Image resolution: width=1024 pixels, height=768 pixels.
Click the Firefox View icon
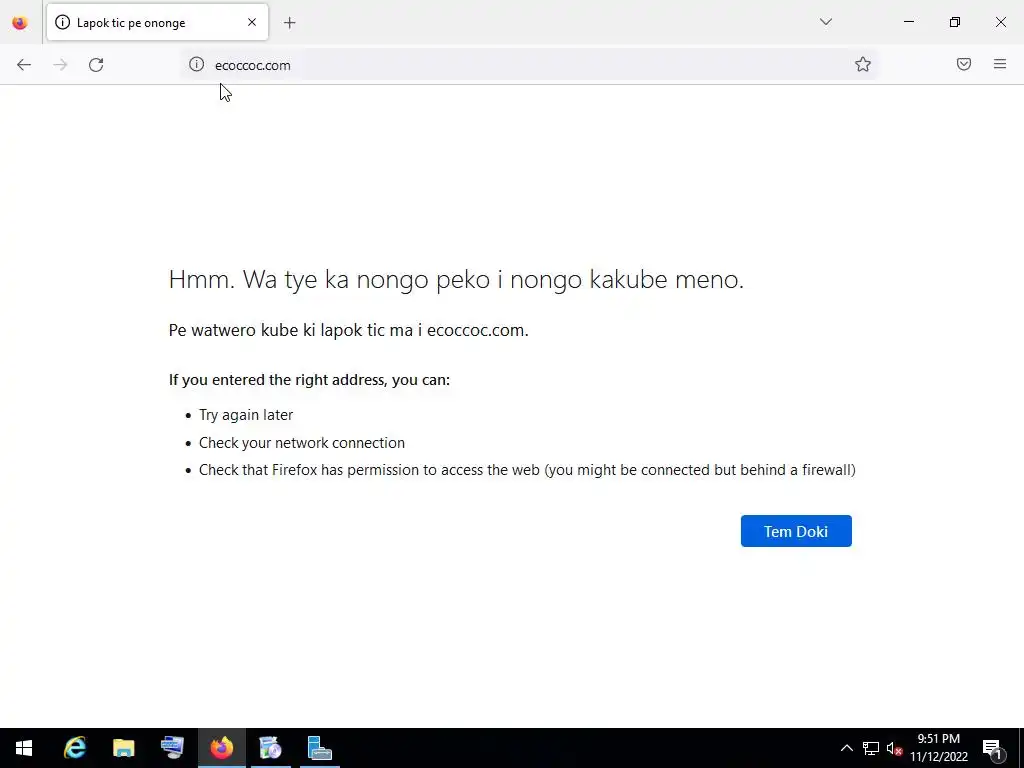20,23
